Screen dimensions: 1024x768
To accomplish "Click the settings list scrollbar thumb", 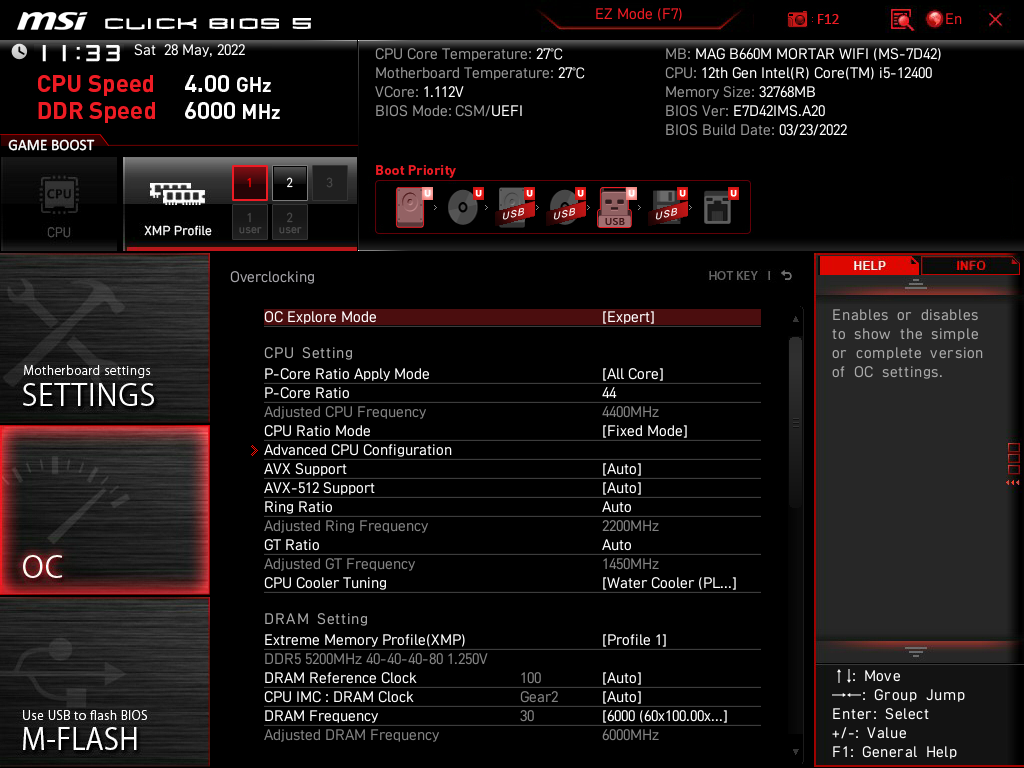I will (795, 423).
